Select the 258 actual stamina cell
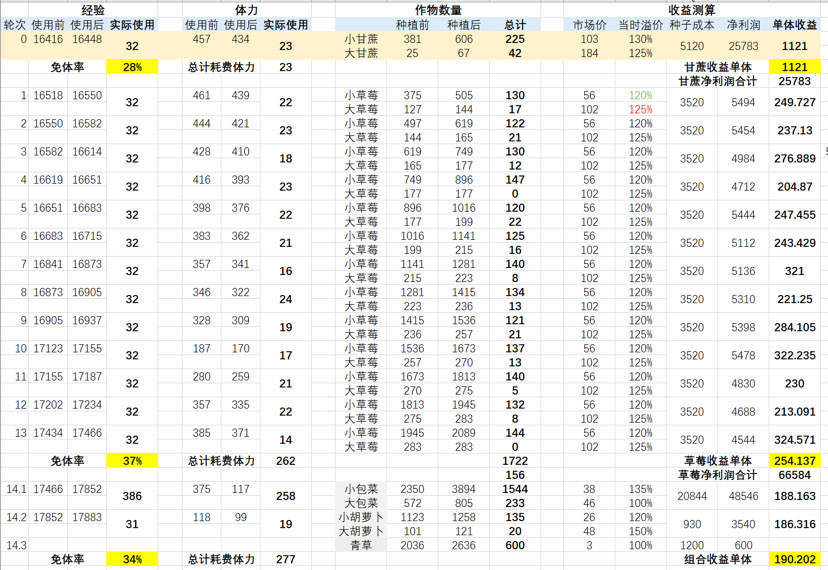This screenshot has height=570, width=828. [x=286, y=496]
